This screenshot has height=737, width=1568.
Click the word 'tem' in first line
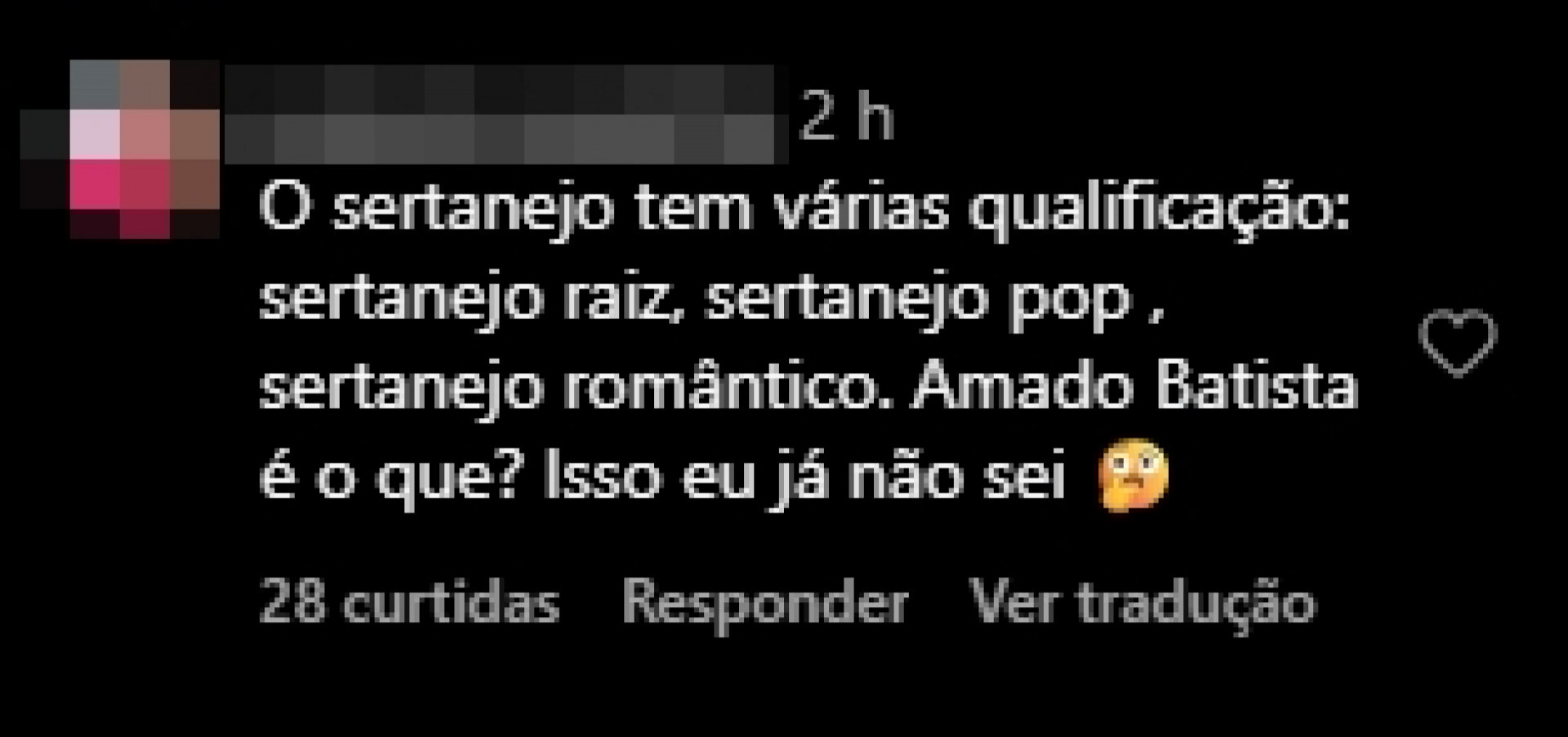693,209
